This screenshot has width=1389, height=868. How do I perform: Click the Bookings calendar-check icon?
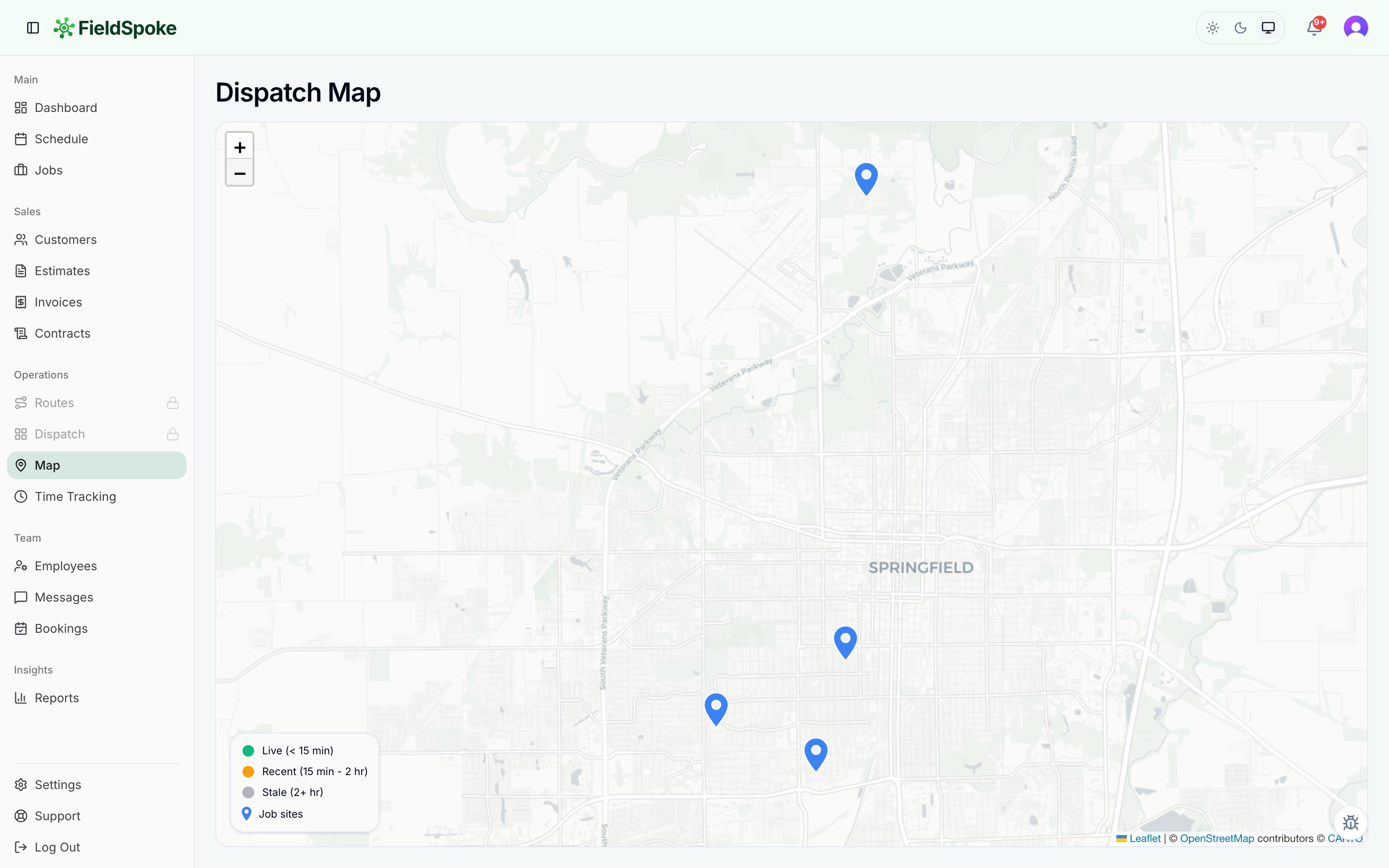coord(21,628)
